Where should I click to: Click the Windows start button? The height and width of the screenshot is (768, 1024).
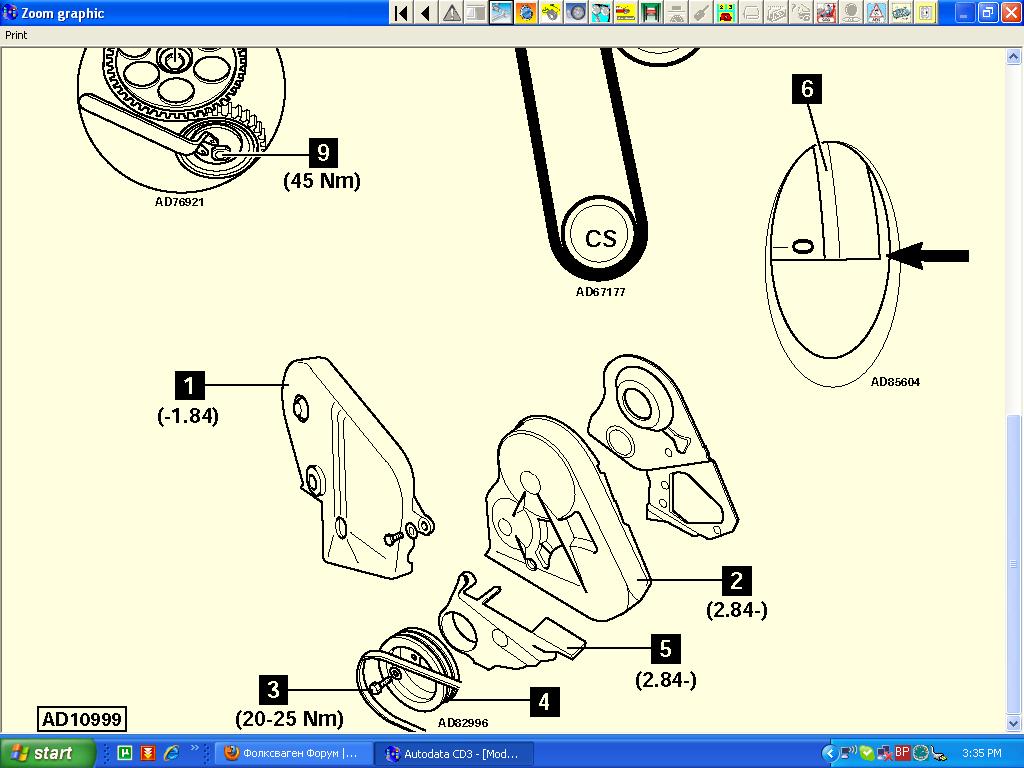48,753
